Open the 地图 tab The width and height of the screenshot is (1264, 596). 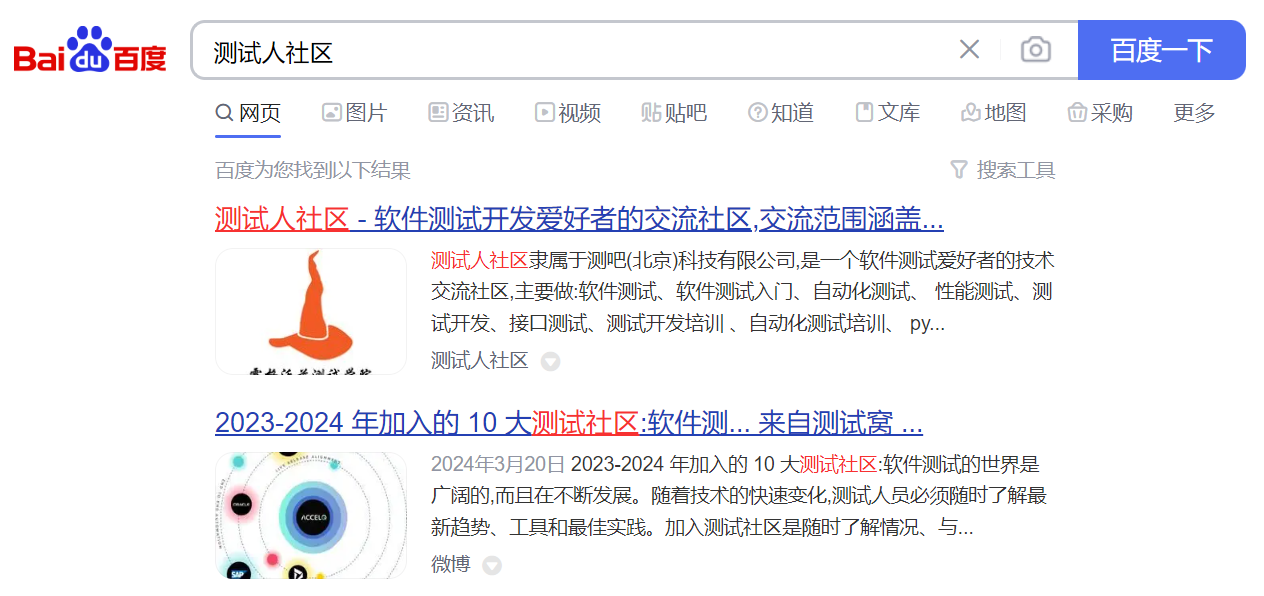point(994,113)
